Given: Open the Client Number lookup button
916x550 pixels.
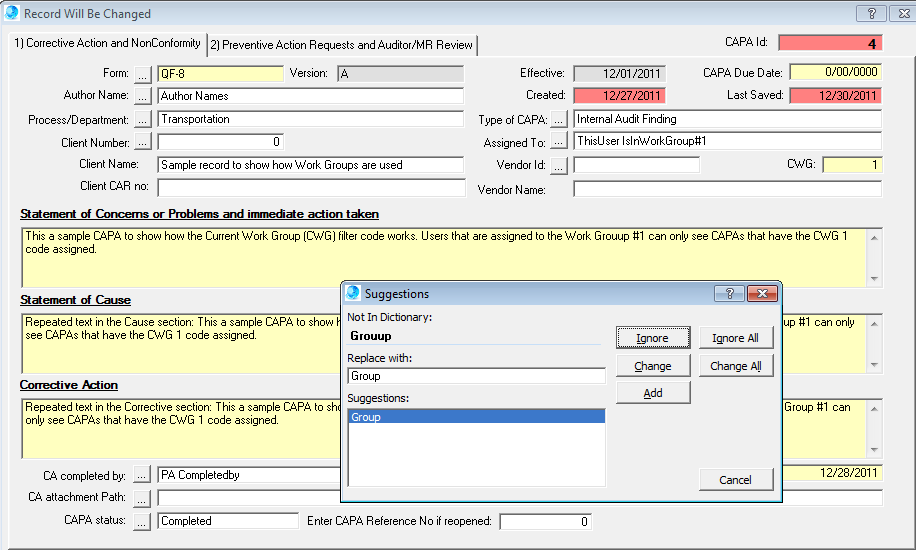Looking at the screenshot, I should [142, 143].
